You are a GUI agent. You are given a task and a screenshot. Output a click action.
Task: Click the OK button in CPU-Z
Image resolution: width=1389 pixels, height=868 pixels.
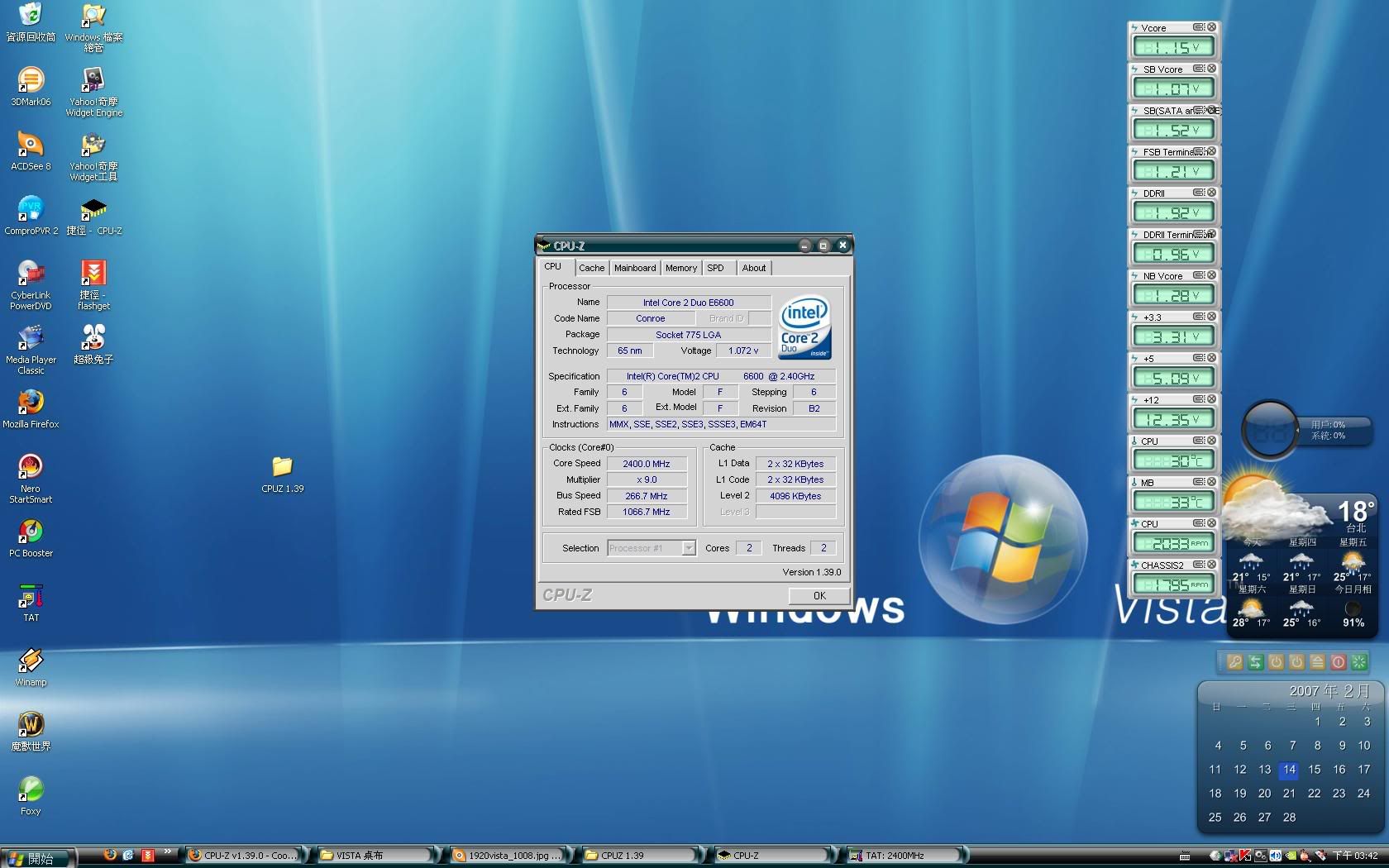pos(819,595)
